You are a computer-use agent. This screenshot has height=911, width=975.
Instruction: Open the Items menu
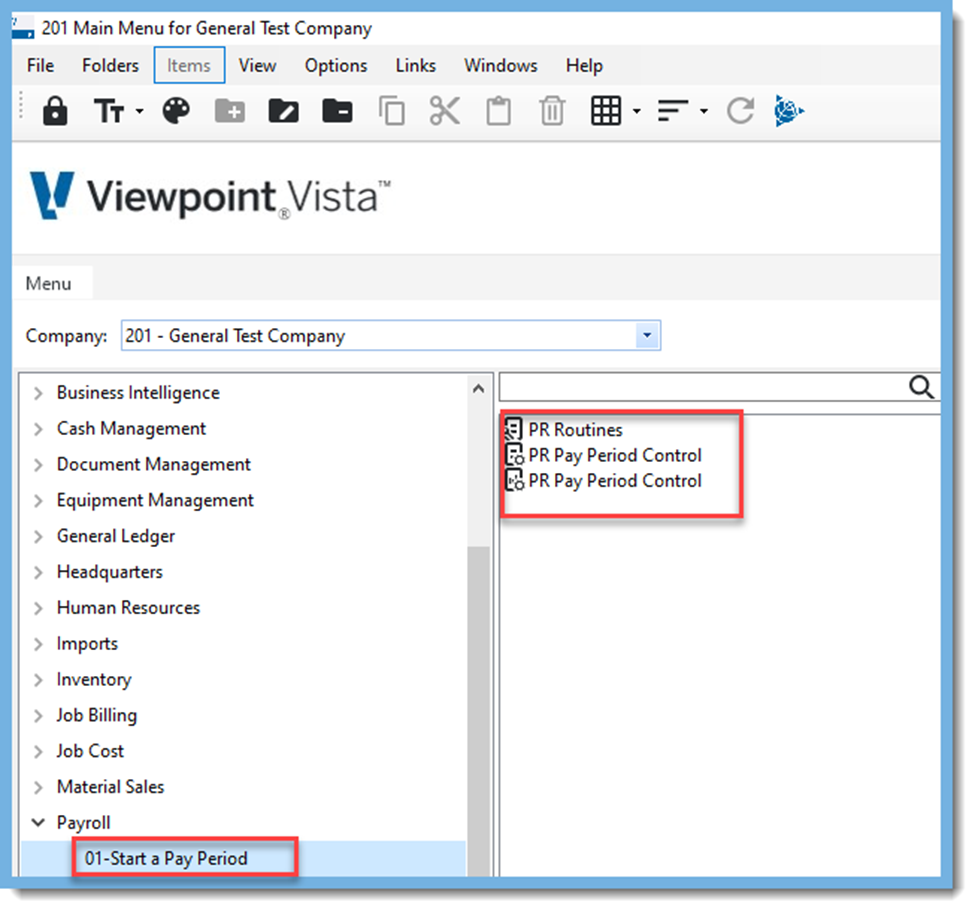pos(189,65)
